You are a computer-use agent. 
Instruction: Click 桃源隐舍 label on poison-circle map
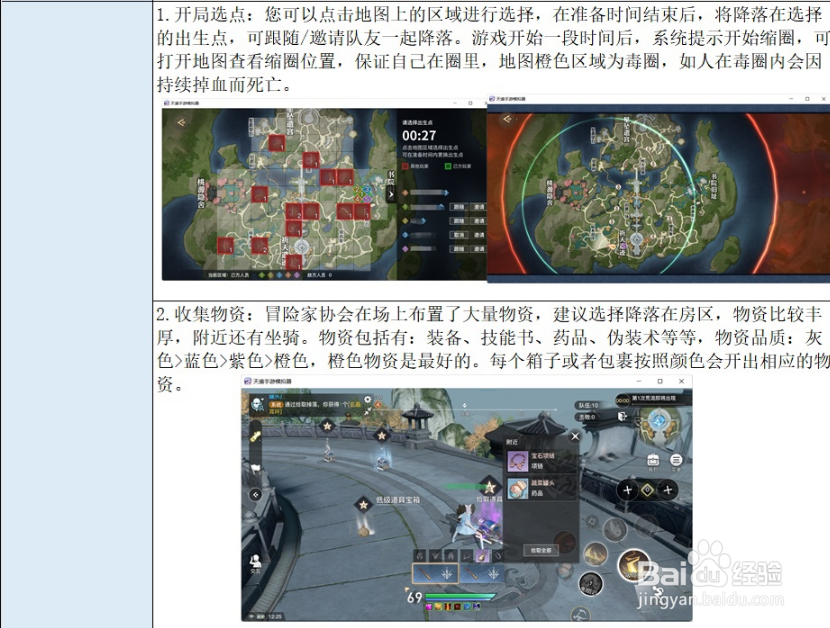[549, 192]
